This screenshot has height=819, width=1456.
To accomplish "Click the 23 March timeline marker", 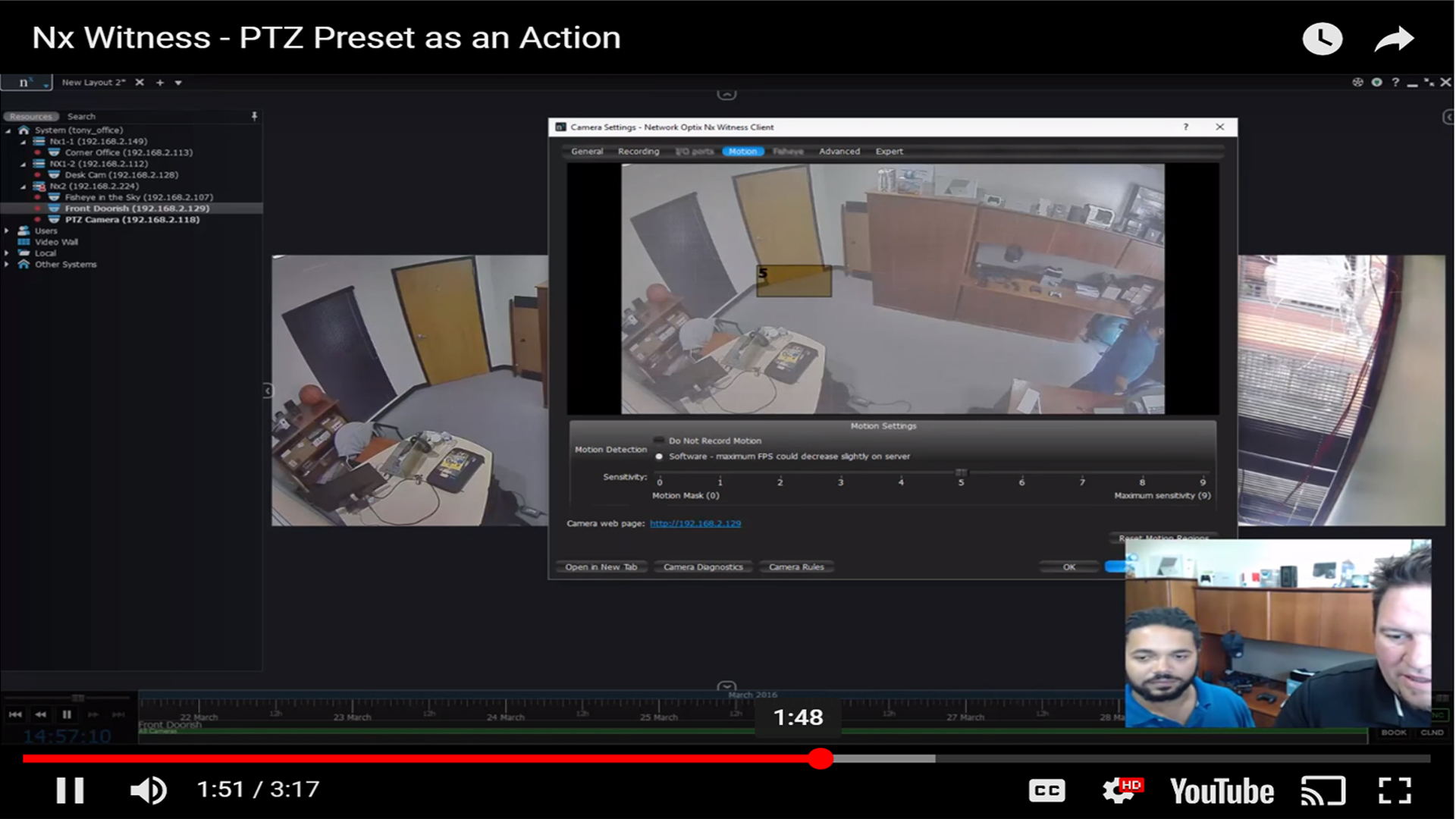I will 352,717.
